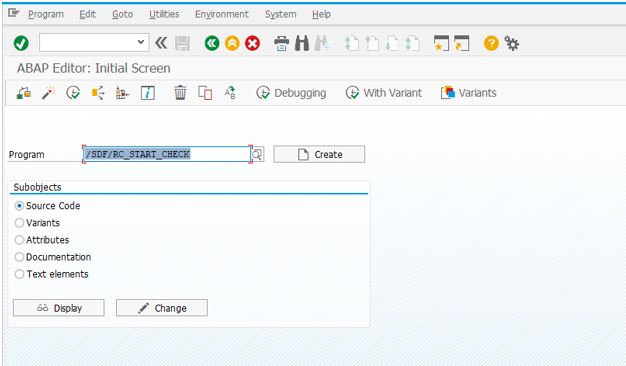Open Help via question mark icon
The image size is (626, 366).
pyautogui.click(x=491, y=43)
